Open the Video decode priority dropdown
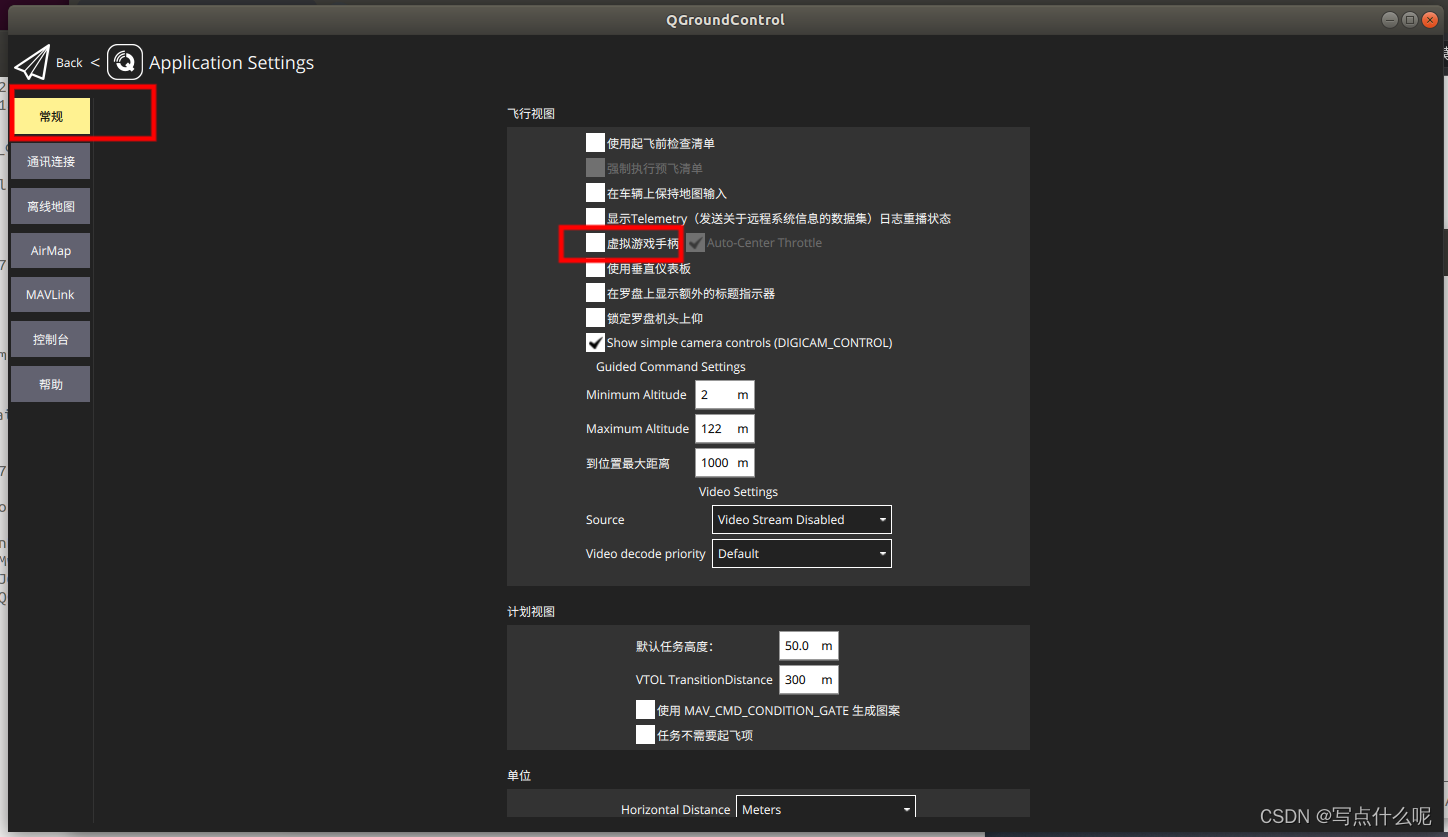The height and width of the screenshot is (837, 1448). pyautogui.click(x=801, y=554)
